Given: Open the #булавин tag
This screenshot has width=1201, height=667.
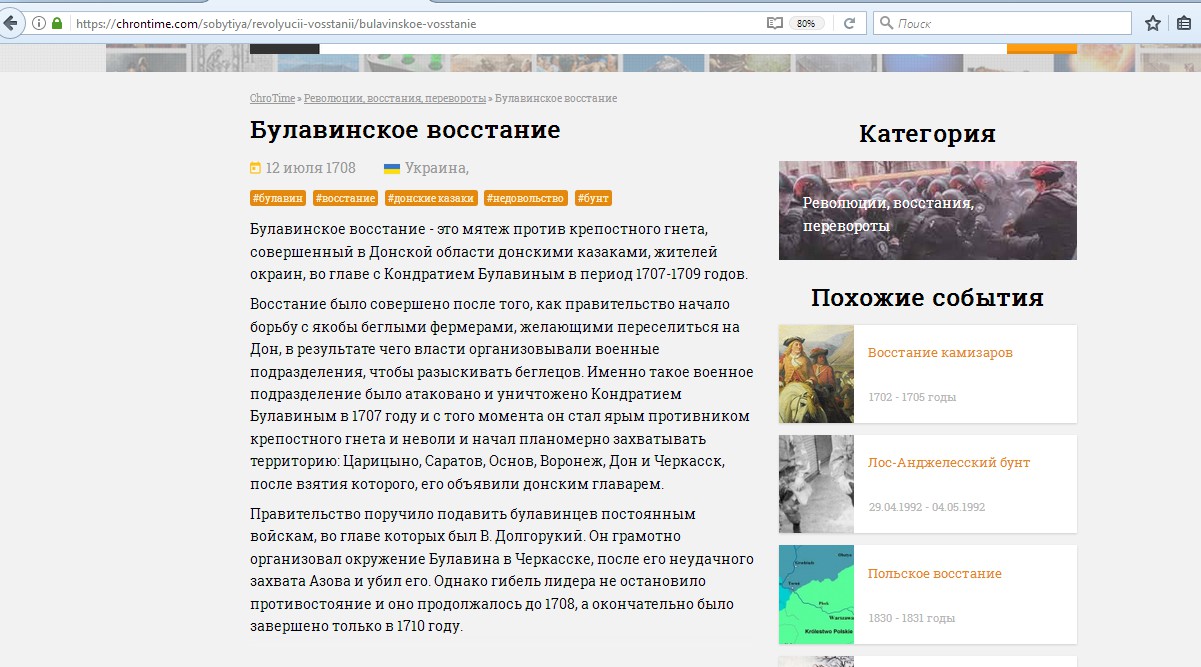Looking at the screenshot, I should pyautogui.click(x=278, y=198).
